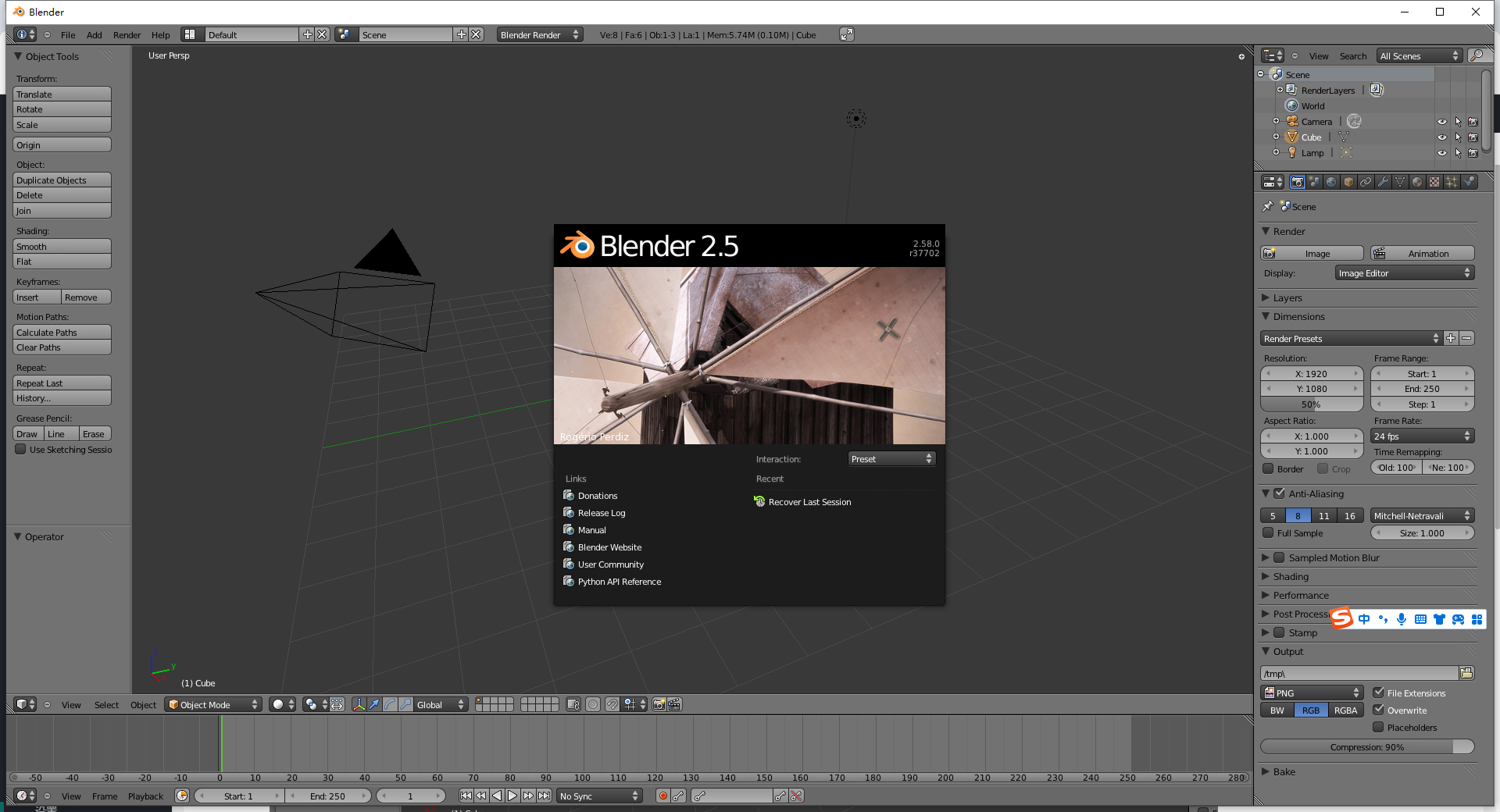The height and width of the screenshot is (812, 1500).
Task: Enable the Border checkbox
Action: pyautogui.click(x=1269, y=468)
